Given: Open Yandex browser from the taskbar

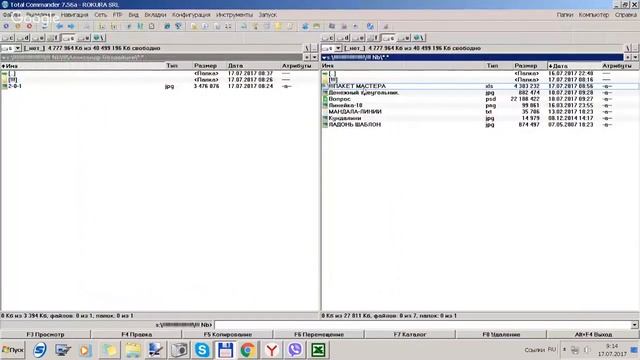Looking at the screenshot, I should coord(271,350).
